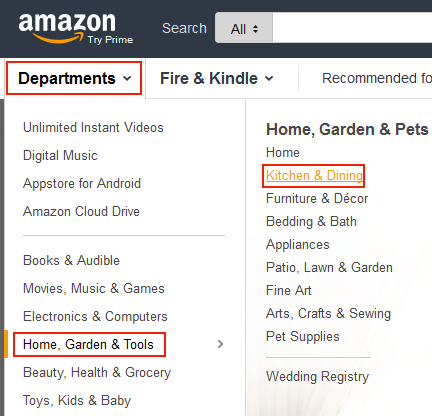Choose Appstore for Android
This screenshot has height=416, width=432.
(82, 184)
